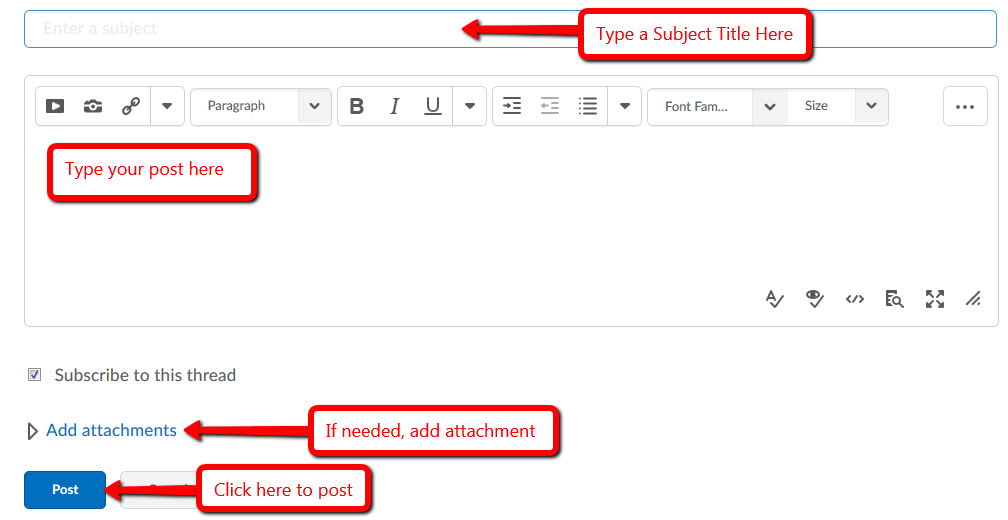Show more editor options (three dots)
The image size is (1008, 520).
tap(965, 106)
